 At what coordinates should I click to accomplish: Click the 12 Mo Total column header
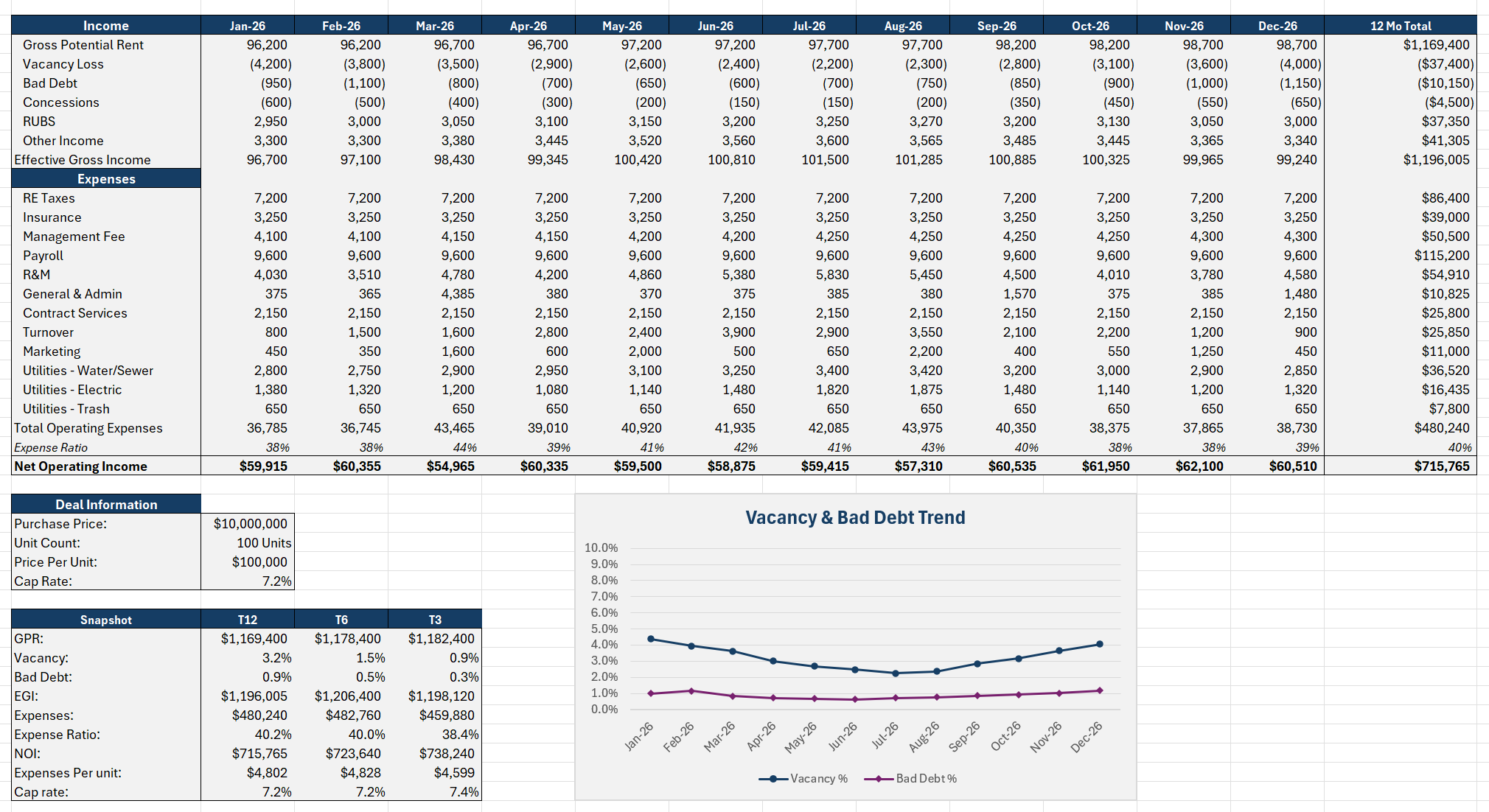tap(1401, 25)
